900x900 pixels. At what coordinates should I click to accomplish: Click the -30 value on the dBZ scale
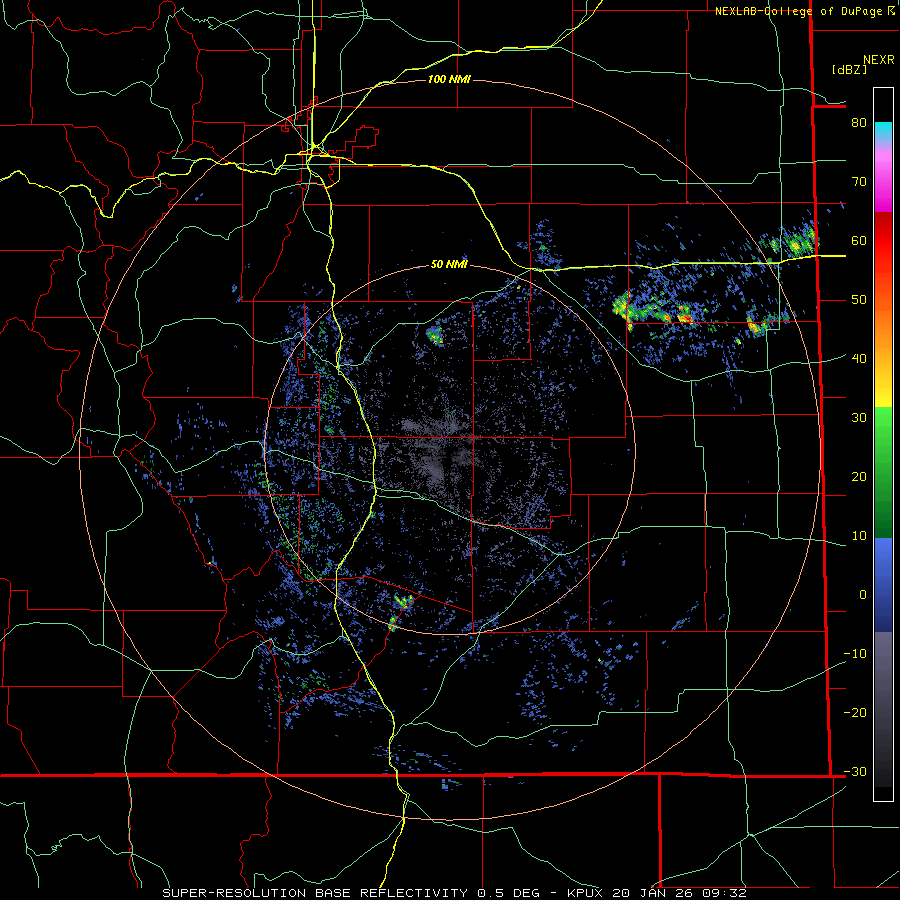855,771
